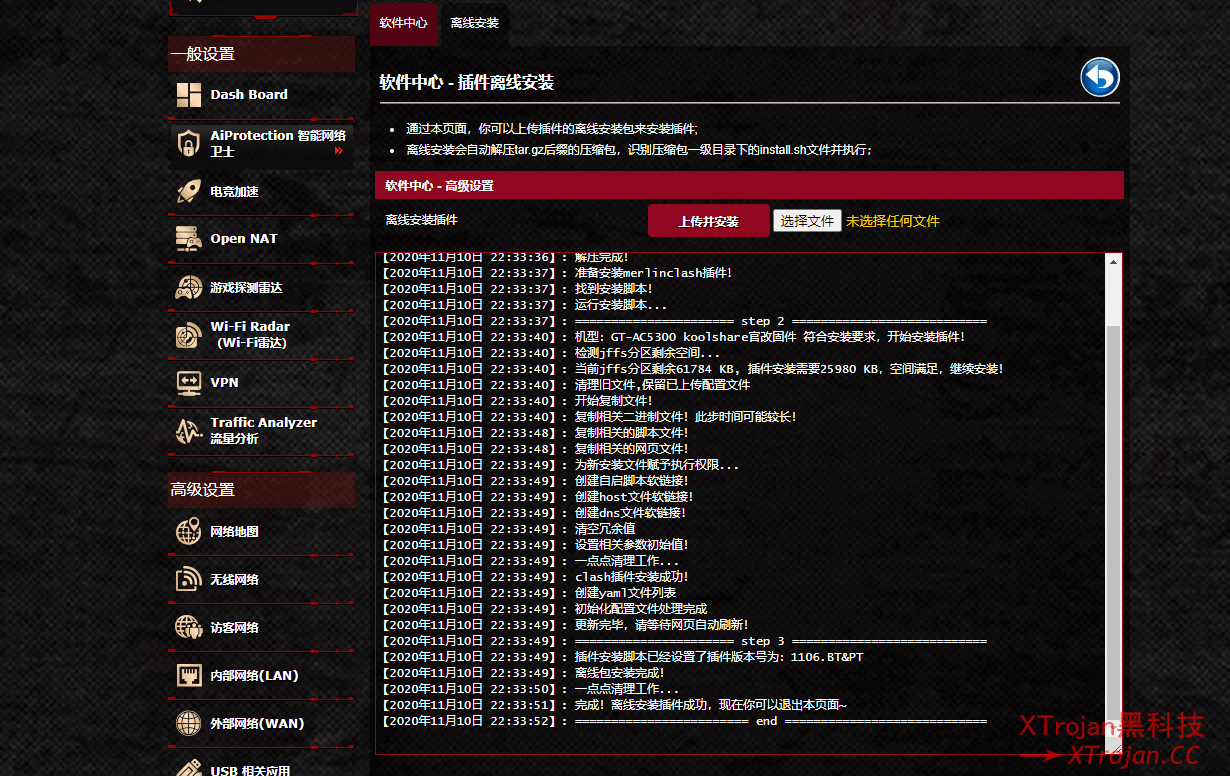This screenshot has width=1230, height=776.
Task: Click the Wi-Fi Radar icon
Action: pyautogui.click(x=189, y=335)
